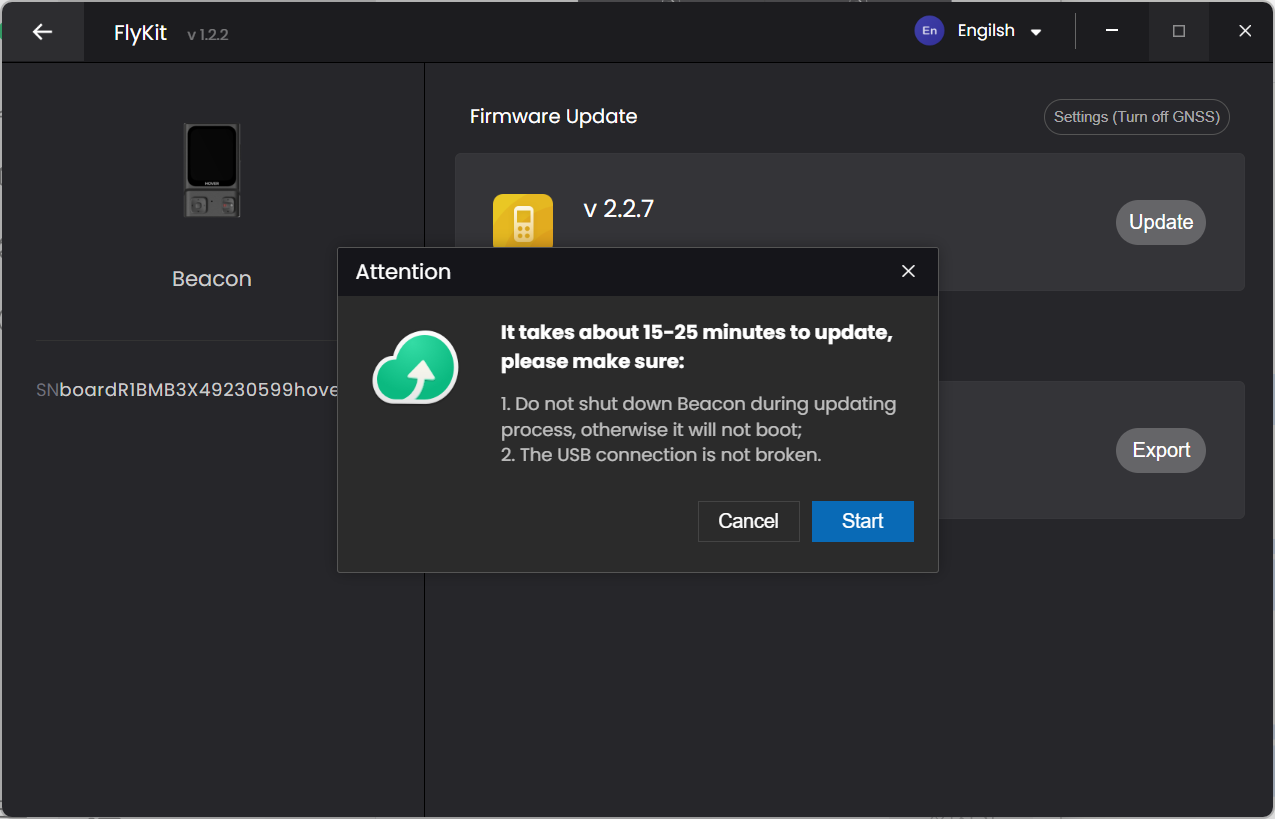Click the Cancel button
Viewport: 1275px width, 819px height.
pyautogui.click(x=748, y=521)
